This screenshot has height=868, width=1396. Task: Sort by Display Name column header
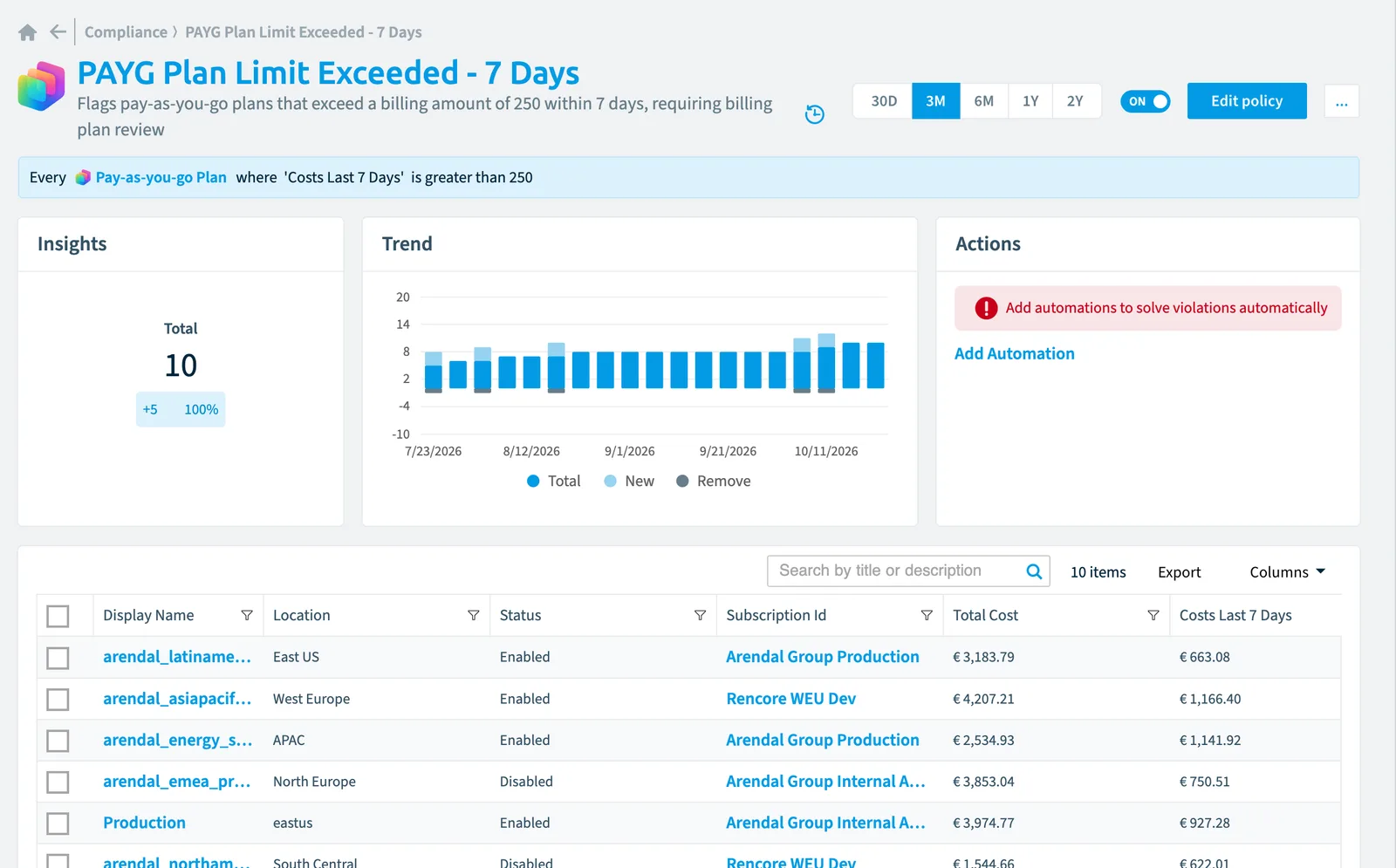coord(148,616)
